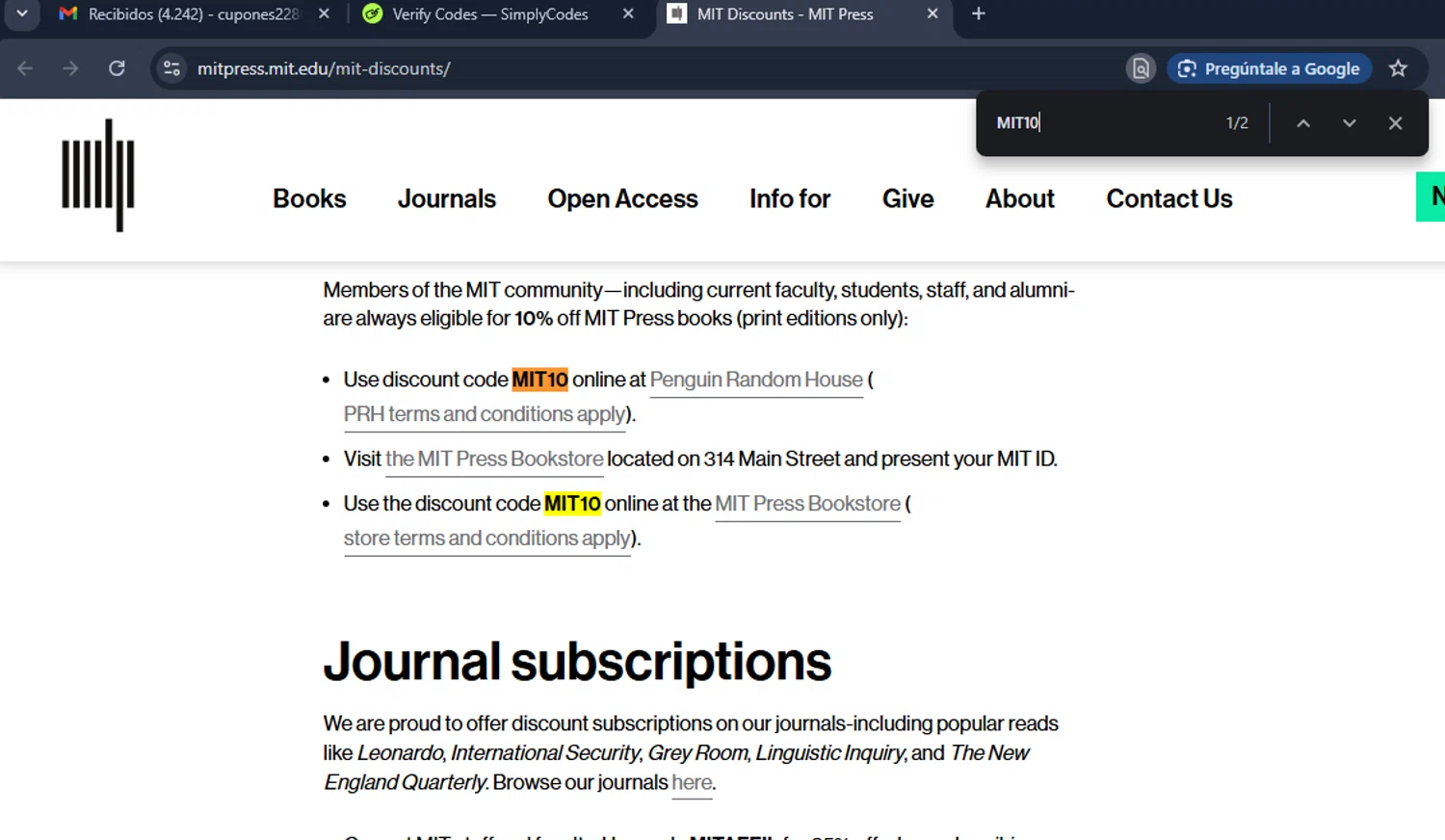Close the find bar

click(1395, 123)
